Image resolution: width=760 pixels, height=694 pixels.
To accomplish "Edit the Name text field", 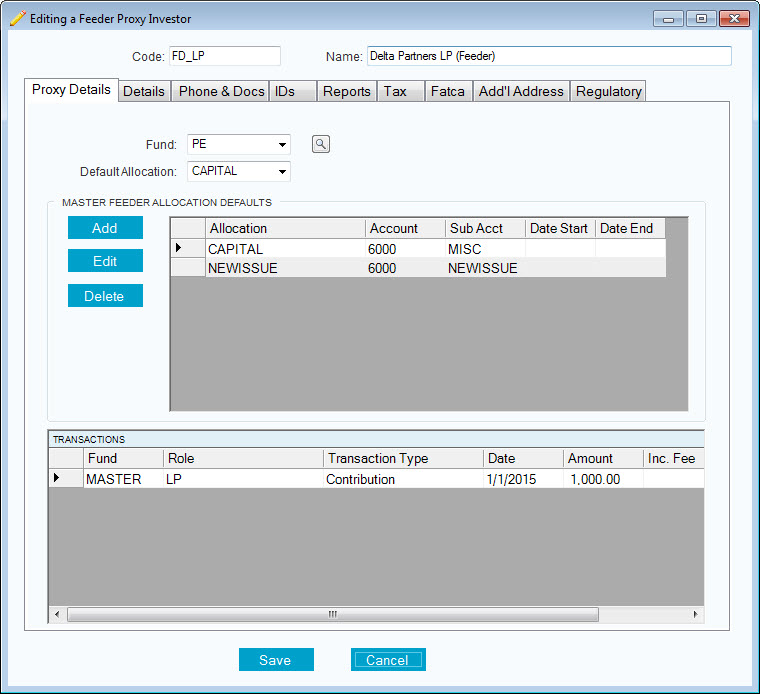I will click(549, 56).
